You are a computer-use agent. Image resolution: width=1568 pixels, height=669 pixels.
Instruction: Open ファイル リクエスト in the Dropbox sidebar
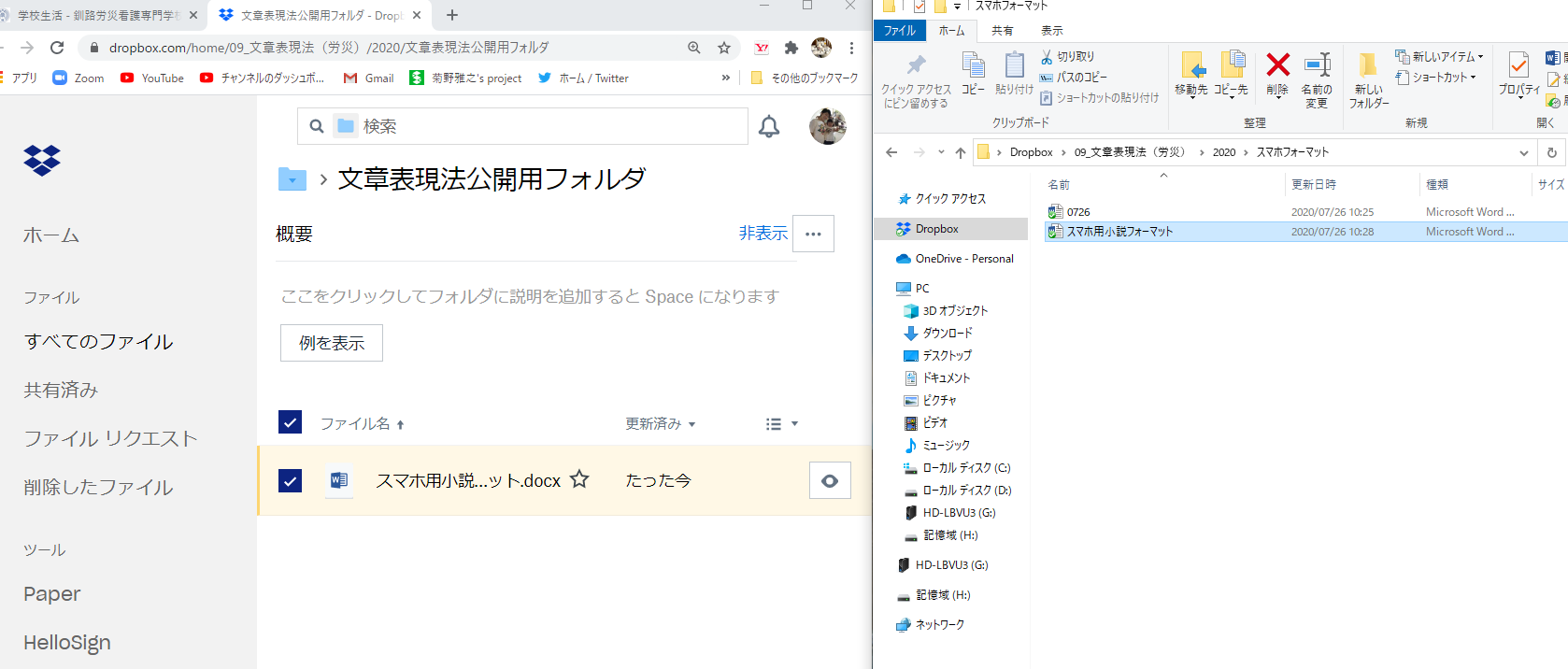pos(110,439)
